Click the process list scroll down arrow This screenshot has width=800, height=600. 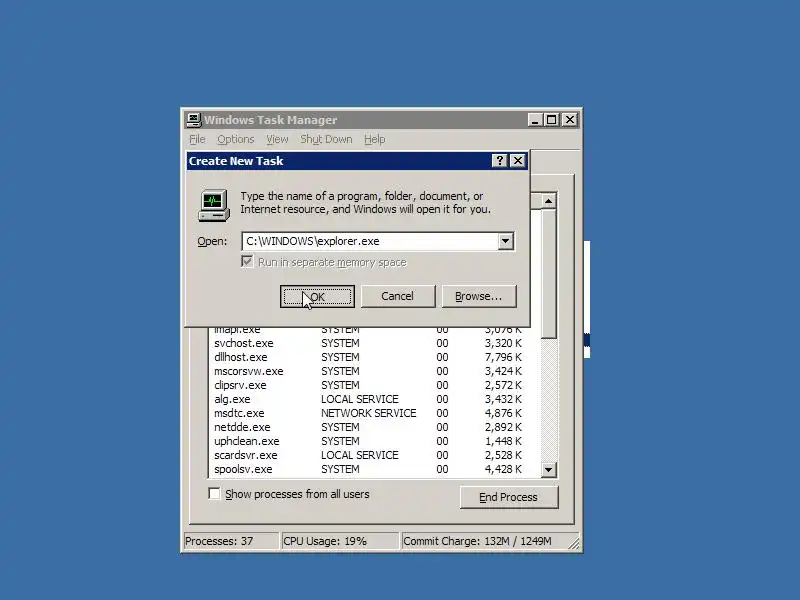click(x=548, y=469)
